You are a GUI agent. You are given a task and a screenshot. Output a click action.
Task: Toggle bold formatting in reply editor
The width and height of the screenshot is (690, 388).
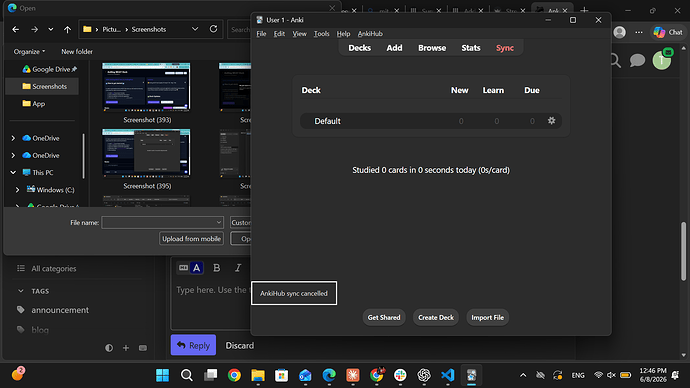pyautogui.click(x=217, y=267)
